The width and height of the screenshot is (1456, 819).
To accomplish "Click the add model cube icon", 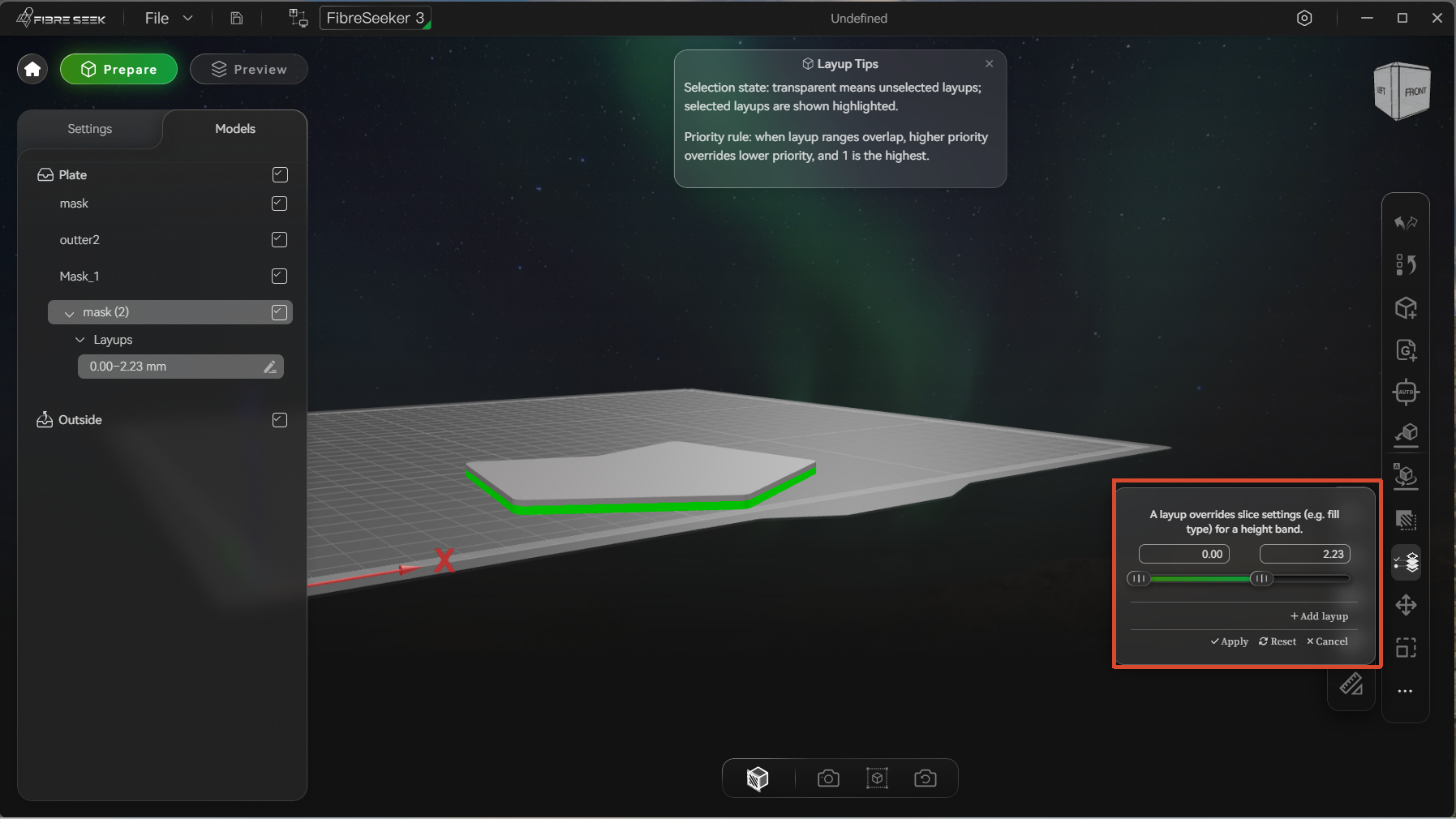I will click(x=1406, y=307).
